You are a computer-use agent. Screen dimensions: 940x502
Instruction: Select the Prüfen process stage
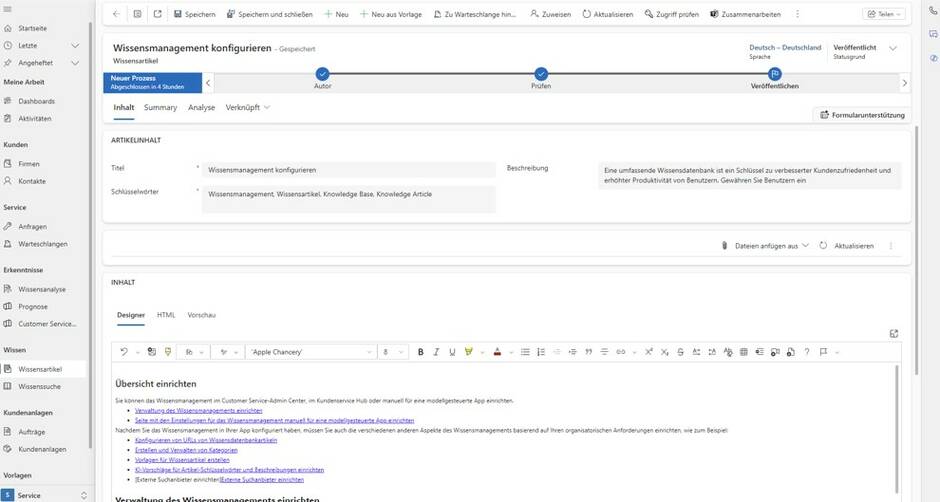click(x=541, y=74)
